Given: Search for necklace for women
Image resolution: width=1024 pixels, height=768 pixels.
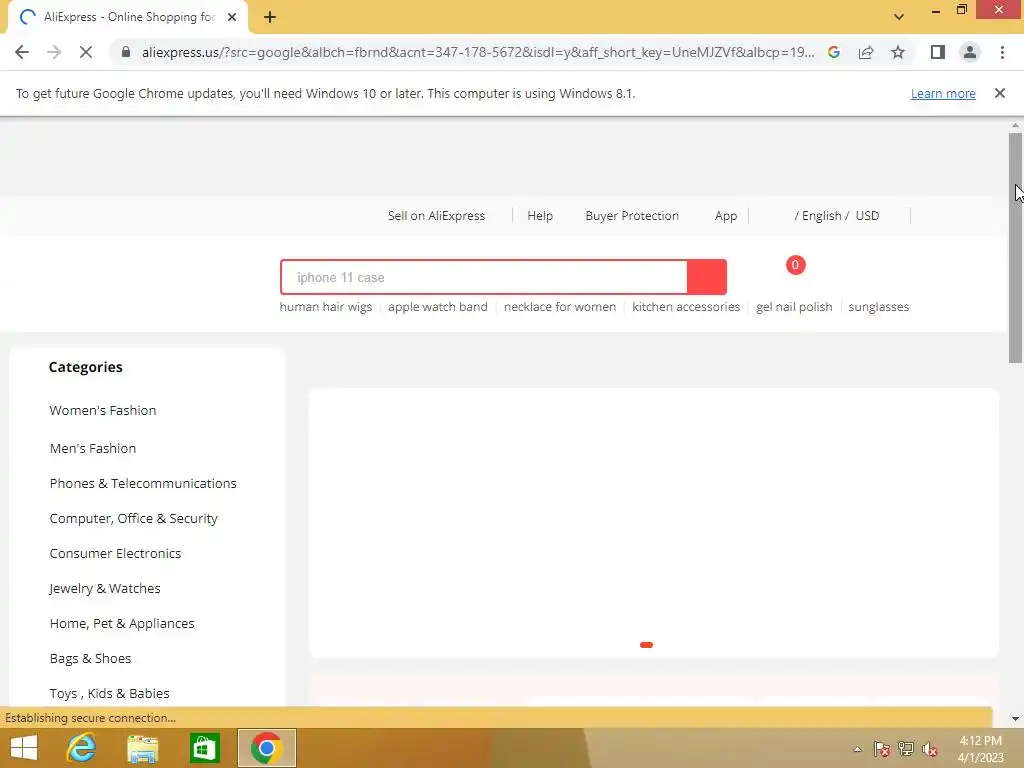Looking at the screenshot, I should click(560, 307).
